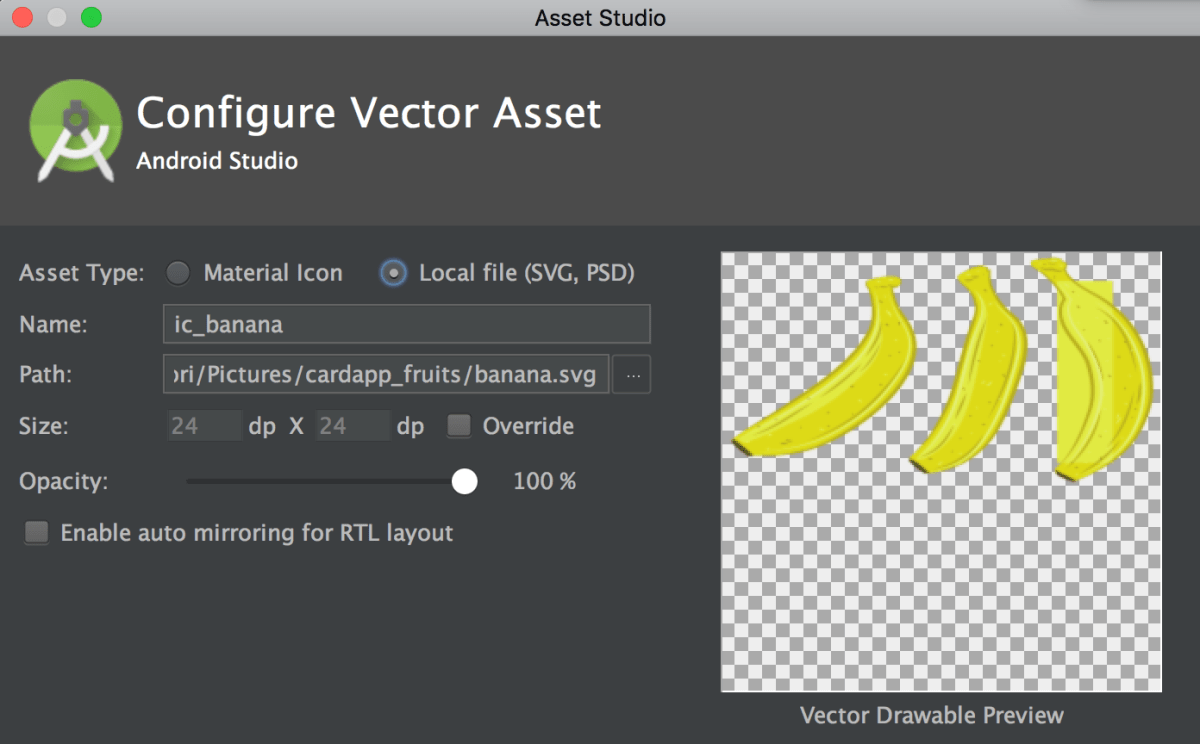Click the Vector Drawable Preview caption

point(931,715)
